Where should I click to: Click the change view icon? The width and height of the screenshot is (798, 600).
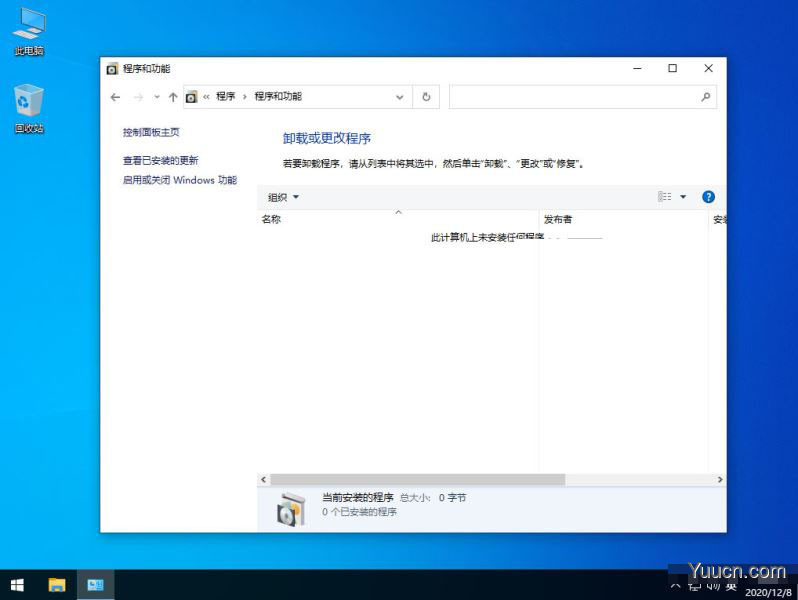point(665,197)
